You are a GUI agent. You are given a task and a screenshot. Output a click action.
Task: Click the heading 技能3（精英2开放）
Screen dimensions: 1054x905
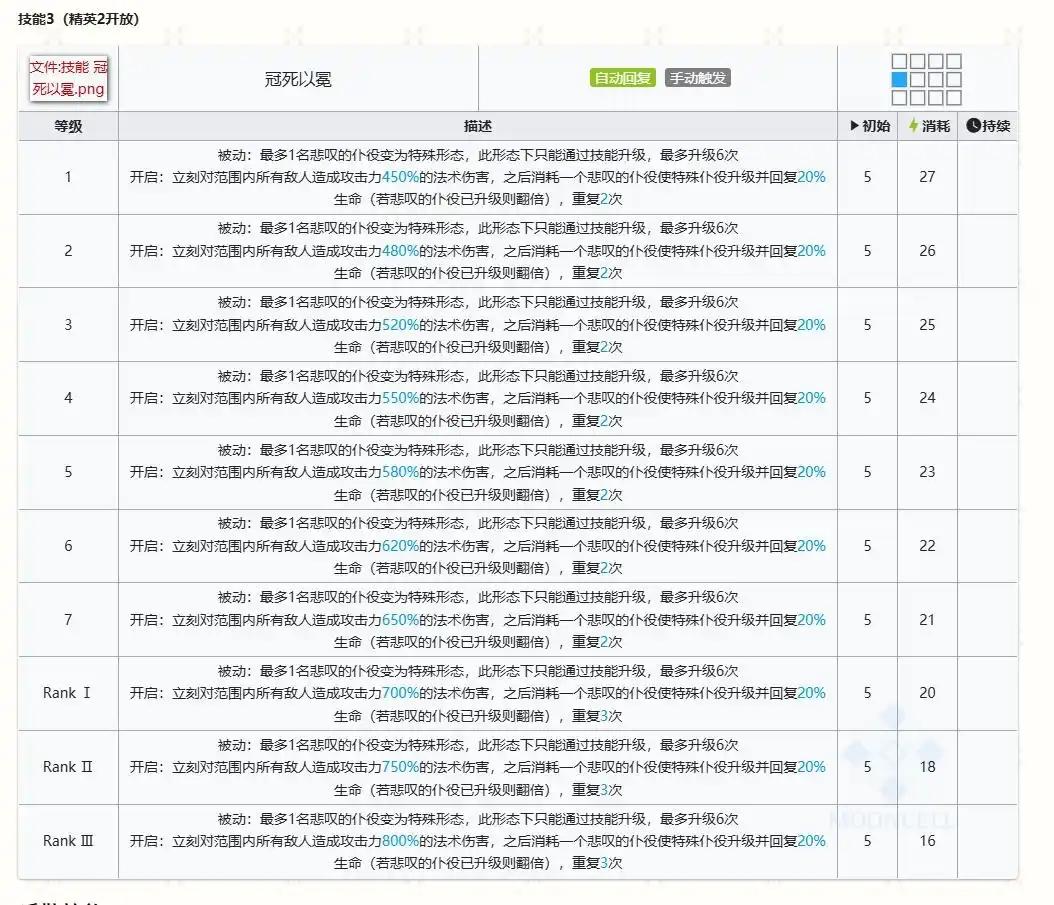click(78, 20)
